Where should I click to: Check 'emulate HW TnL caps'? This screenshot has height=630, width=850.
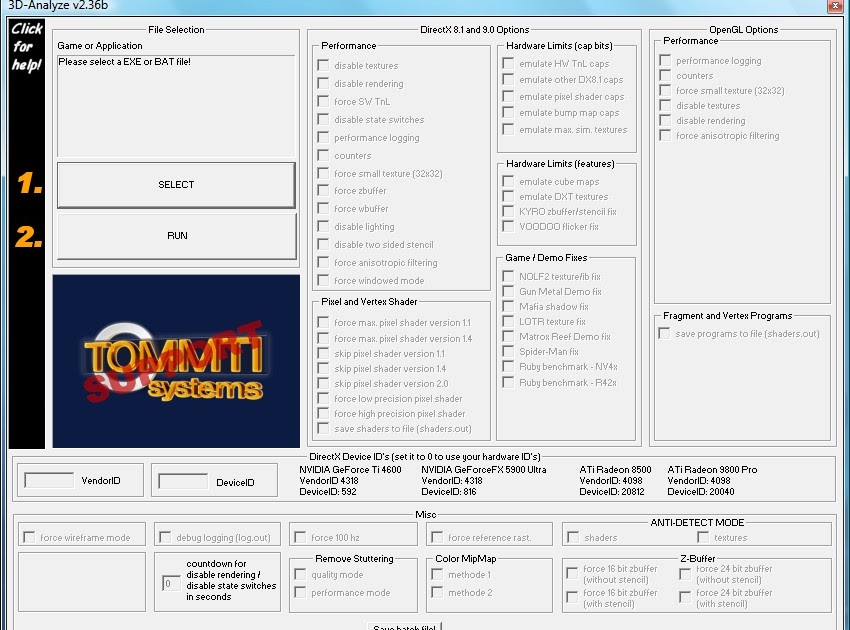[508, 63]
